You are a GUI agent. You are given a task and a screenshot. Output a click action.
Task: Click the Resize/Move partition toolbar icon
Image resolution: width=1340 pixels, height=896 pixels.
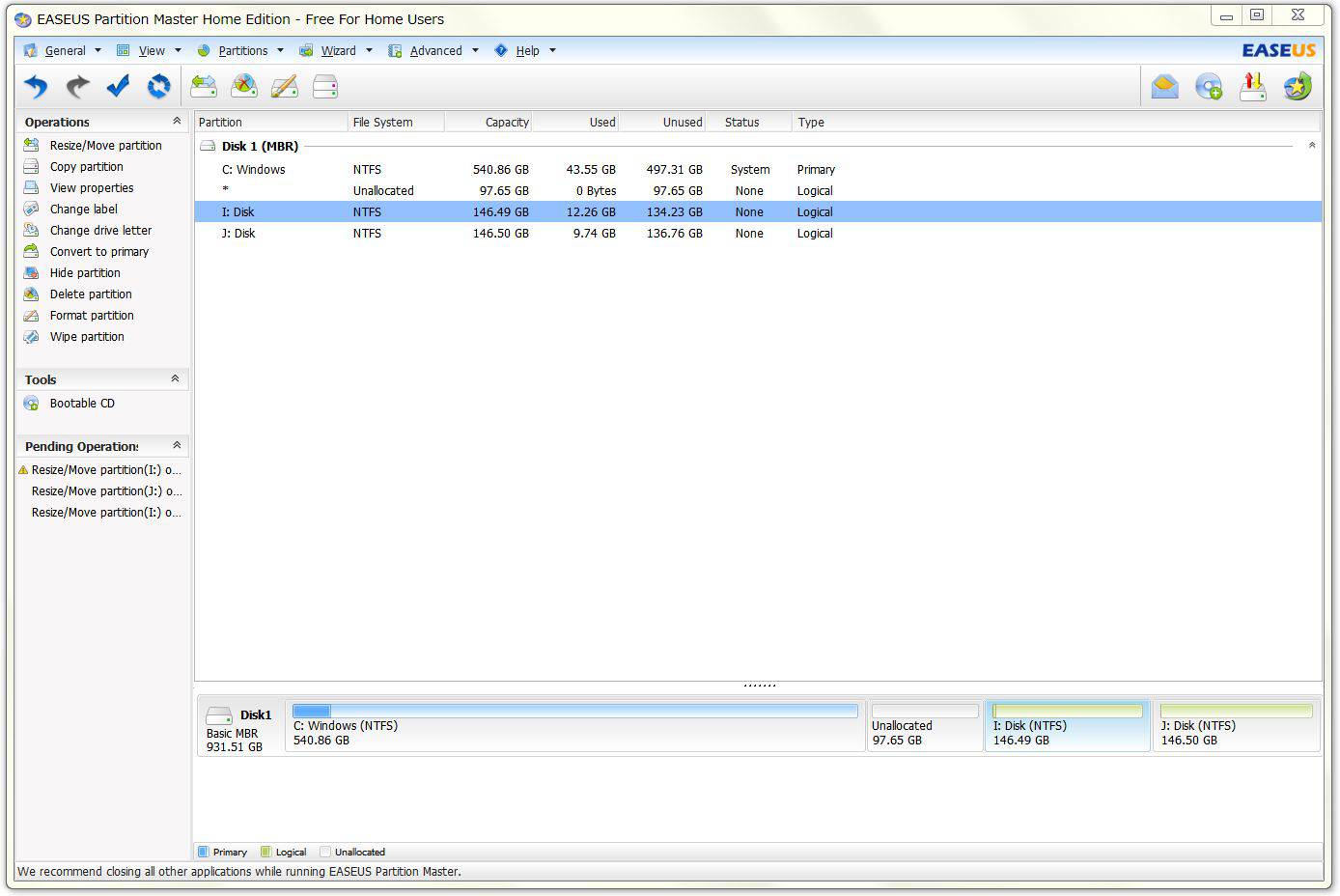coord(204,87)
